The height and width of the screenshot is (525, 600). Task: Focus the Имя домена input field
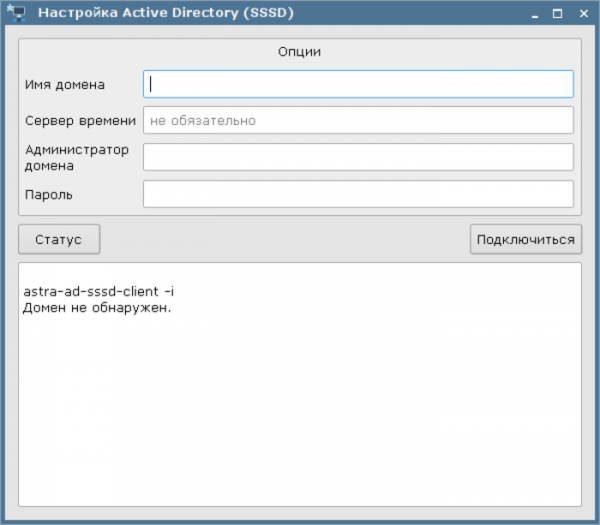(x=358, y=84)
